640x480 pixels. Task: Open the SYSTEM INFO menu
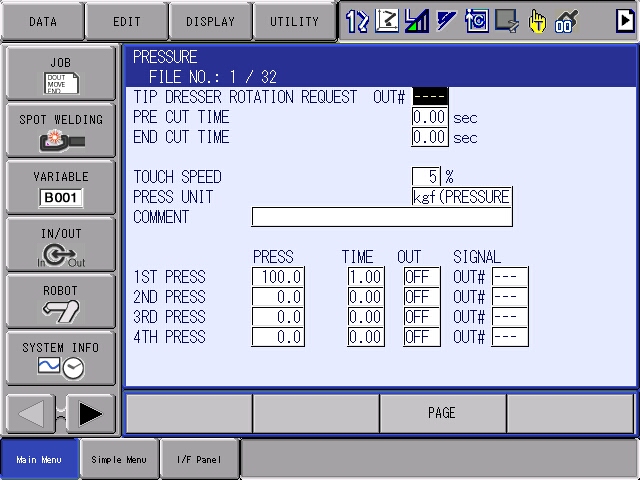point(60,358)
